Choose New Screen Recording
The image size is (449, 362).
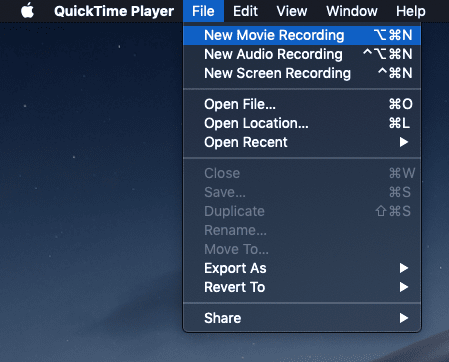pyautogui.click(x=302, y=73)
